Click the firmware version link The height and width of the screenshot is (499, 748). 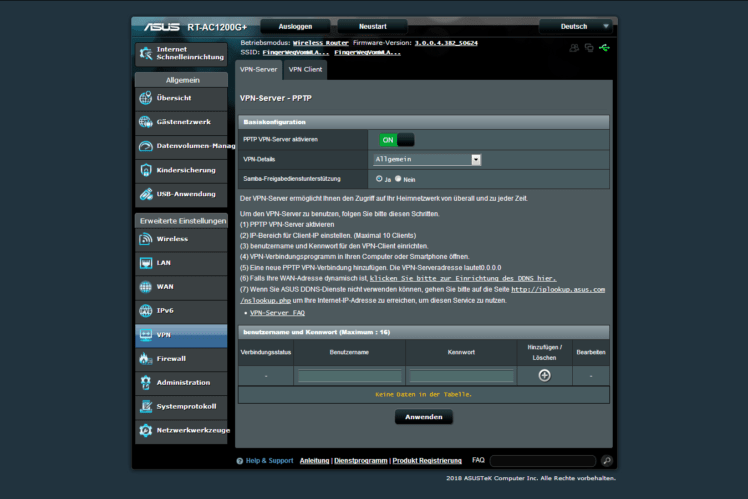click(x=446, y=43)
